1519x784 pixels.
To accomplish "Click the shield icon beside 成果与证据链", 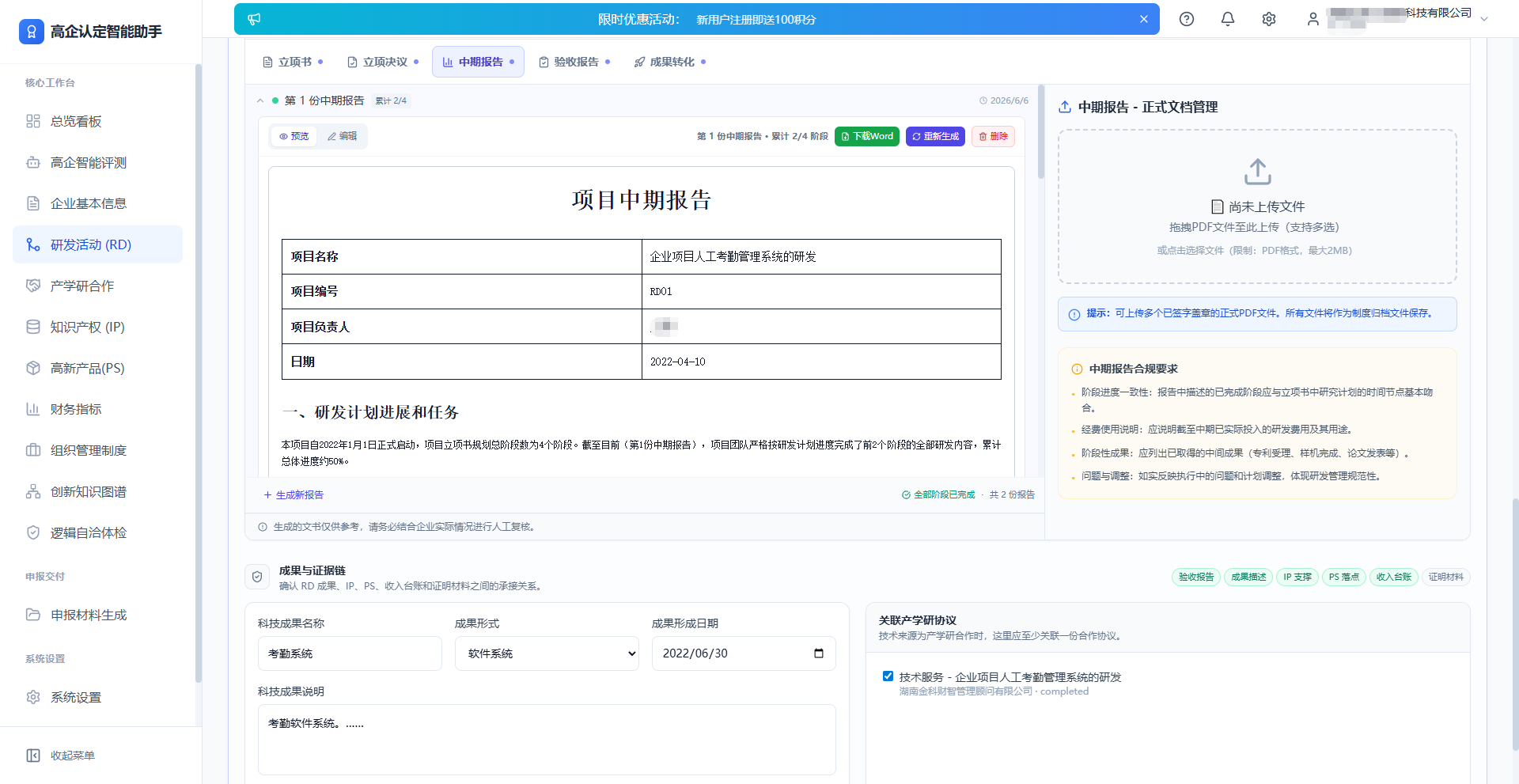I will pyautogui.click(x=257, y=577).
